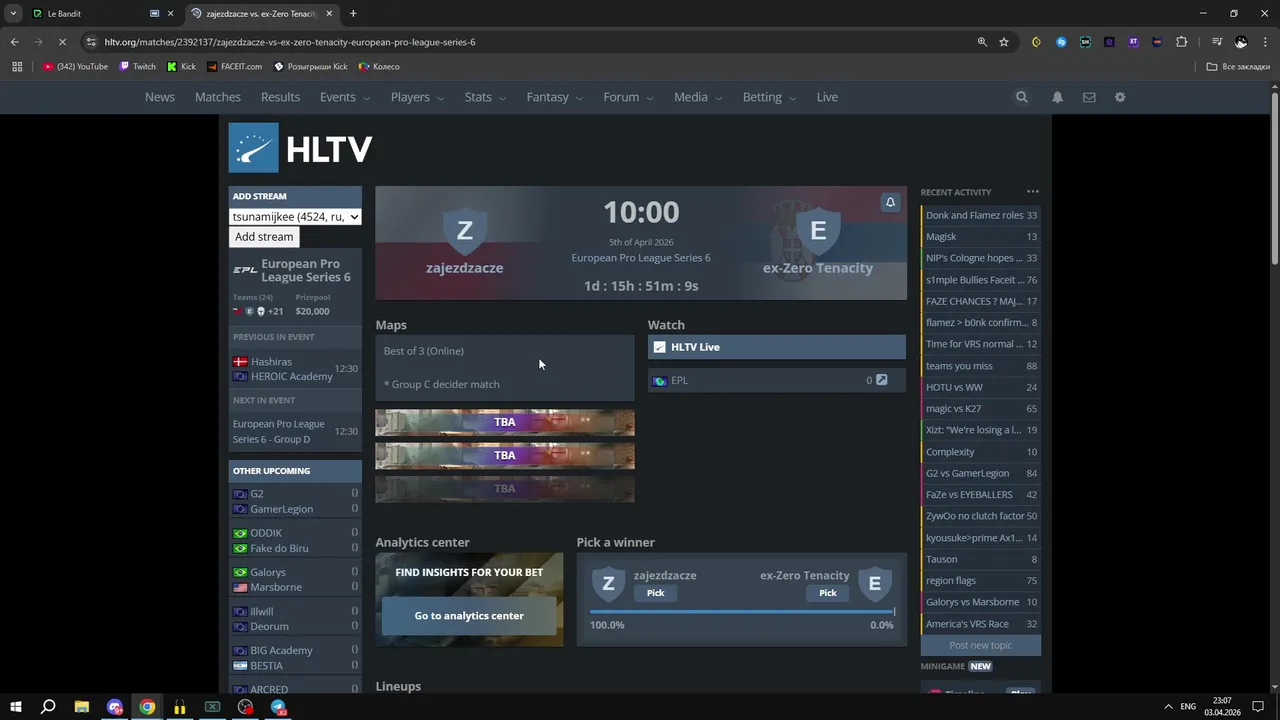Pick zajezdzacze as the winner

pos(655,593)
